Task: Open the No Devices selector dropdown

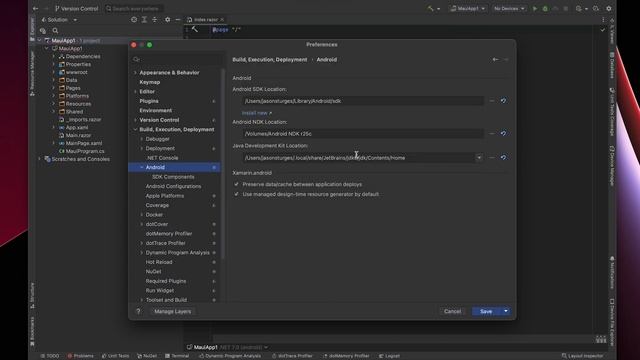Action: (x=509, y=9)
